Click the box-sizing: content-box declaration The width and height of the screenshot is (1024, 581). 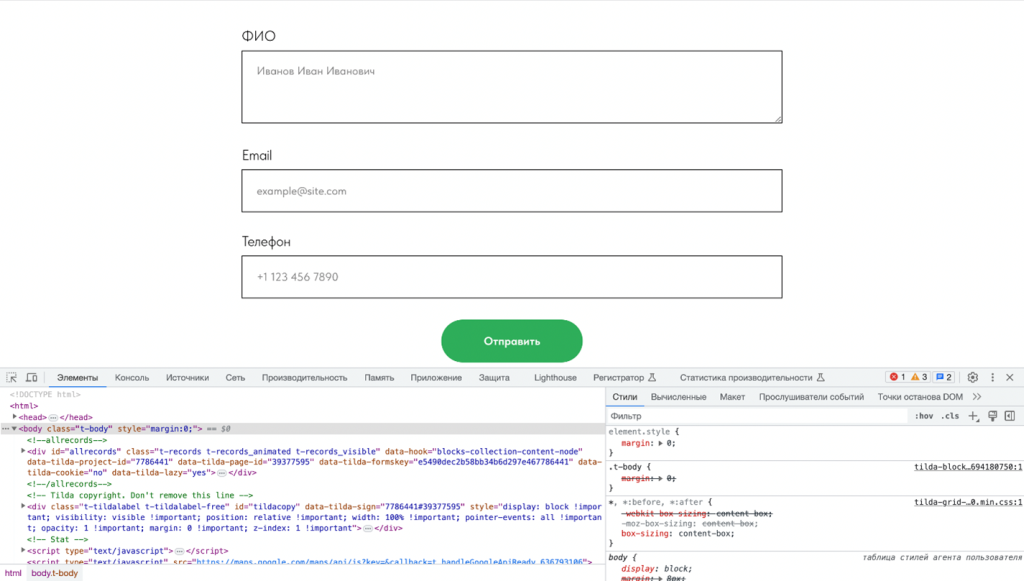tap(677, 533)
